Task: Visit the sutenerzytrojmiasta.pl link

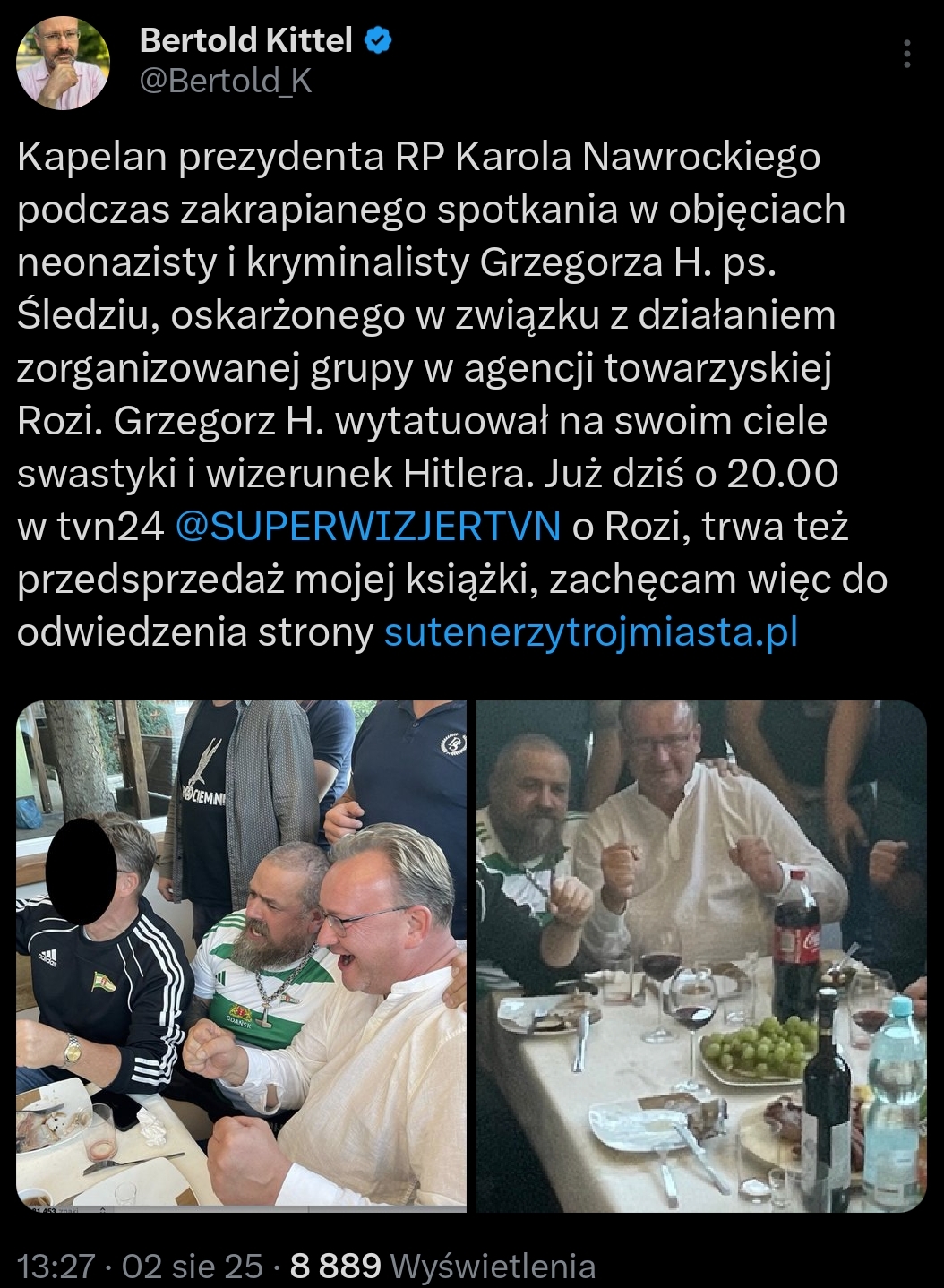Action: coord(591,632)
